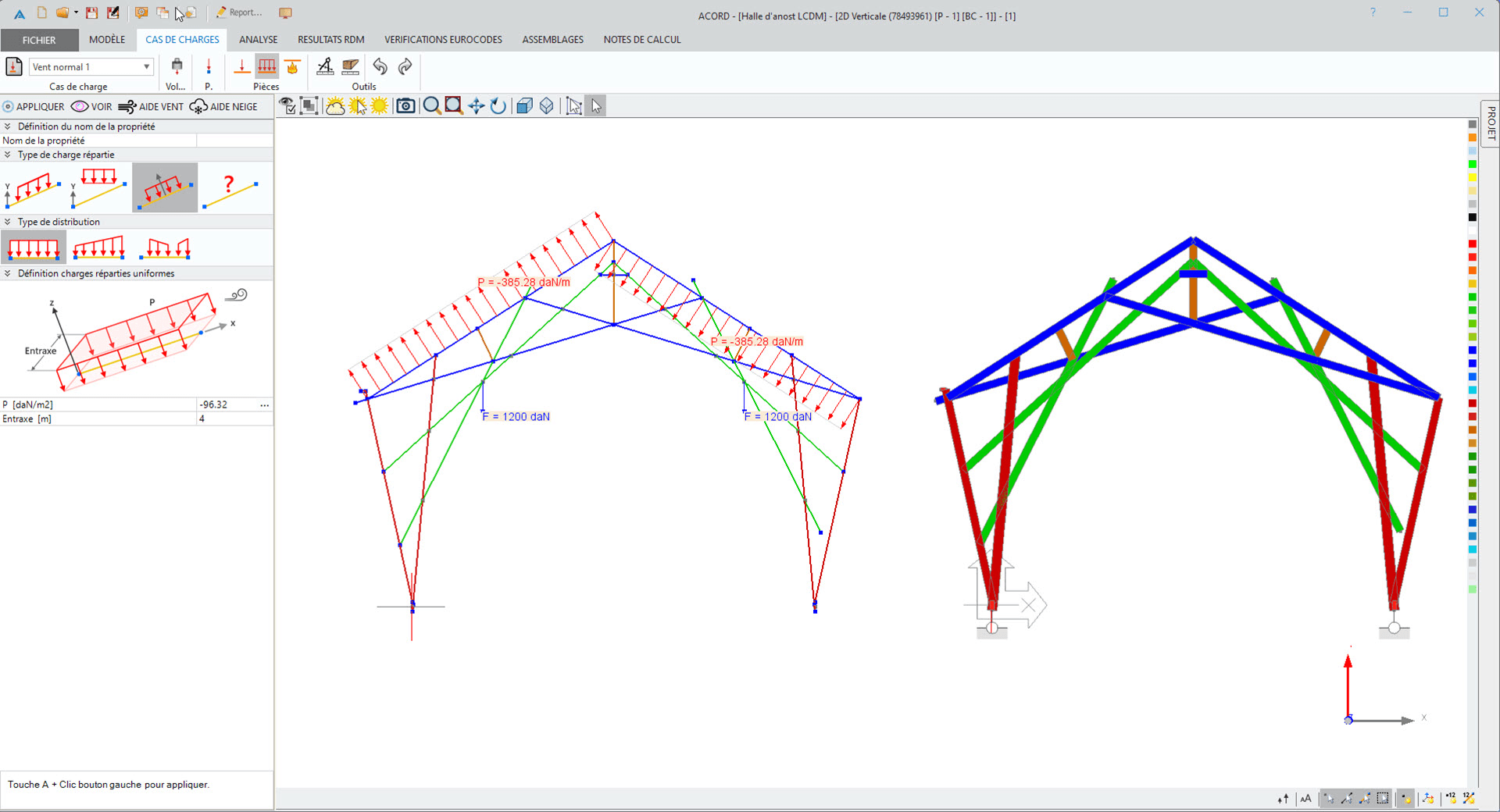
Task: Click the save floppy disk icon
Action: (x=92, y=12)
